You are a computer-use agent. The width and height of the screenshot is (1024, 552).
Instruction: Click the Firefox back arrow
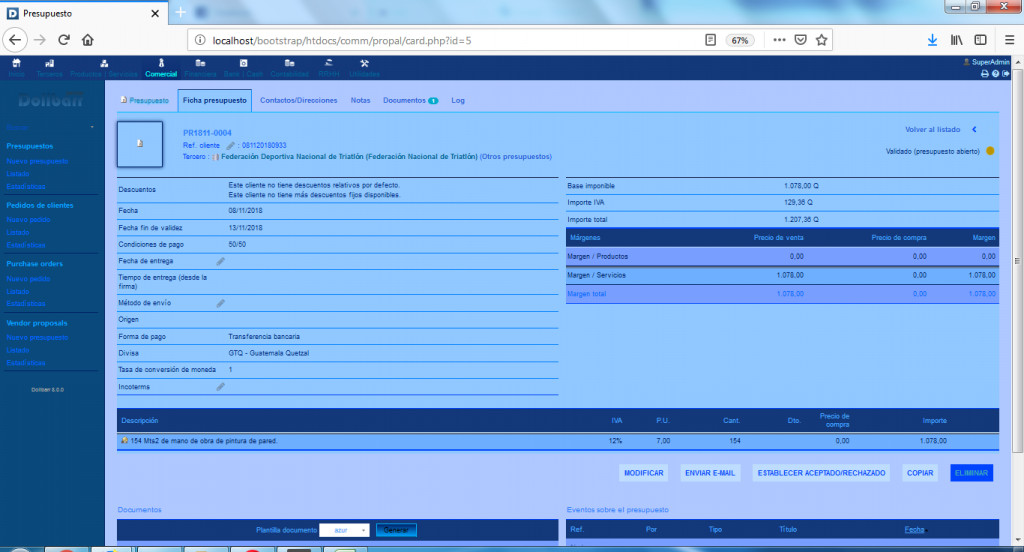[15, 40]
